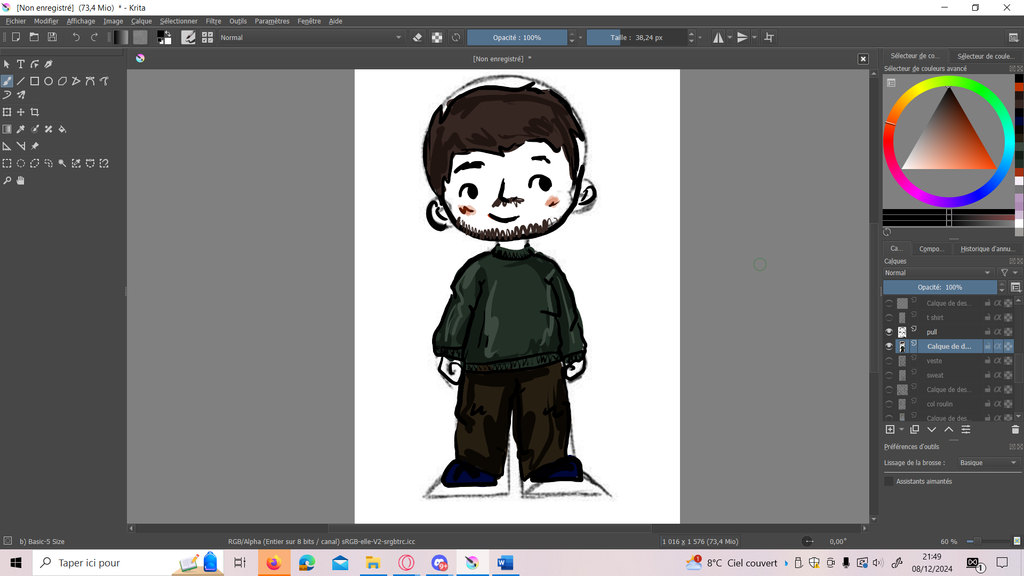1024x576 pixels.
Task: Click the brush Opacité slider in toolbar
Action: click(517, 38)
